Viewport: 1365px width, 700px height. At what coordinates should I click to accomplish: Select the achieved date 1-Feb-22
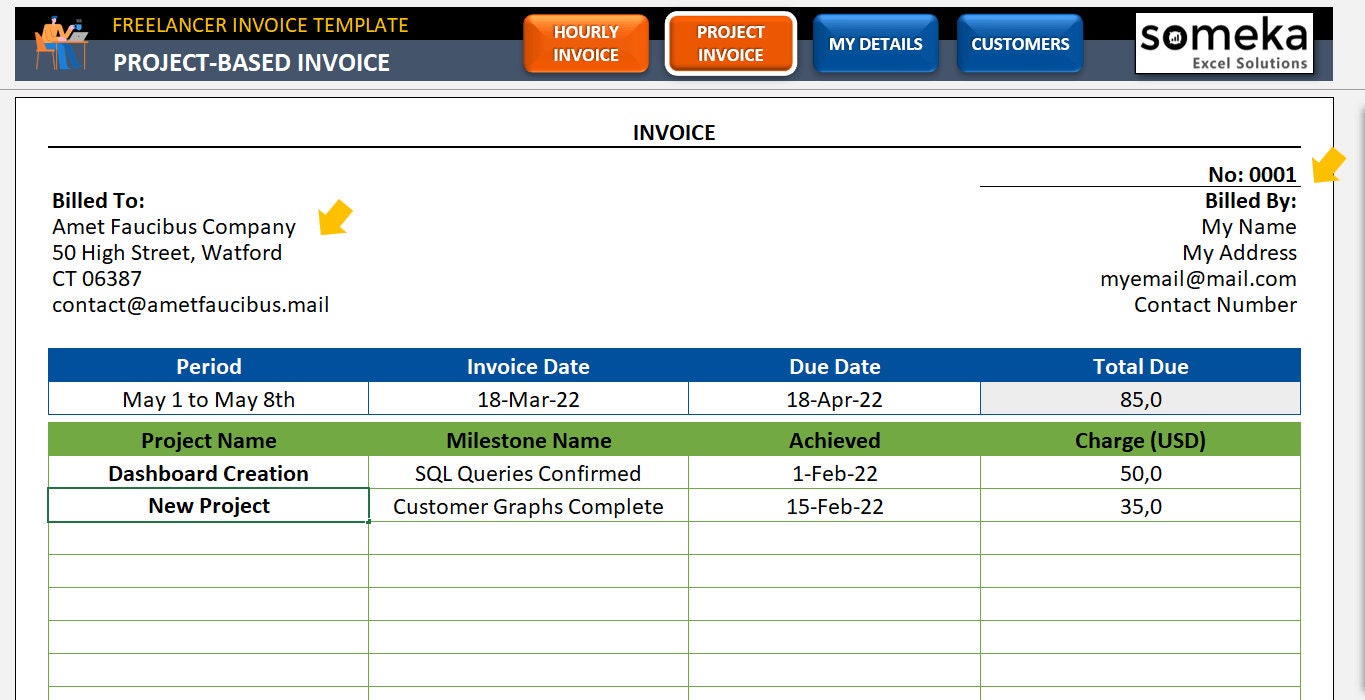tap(834, 473)
